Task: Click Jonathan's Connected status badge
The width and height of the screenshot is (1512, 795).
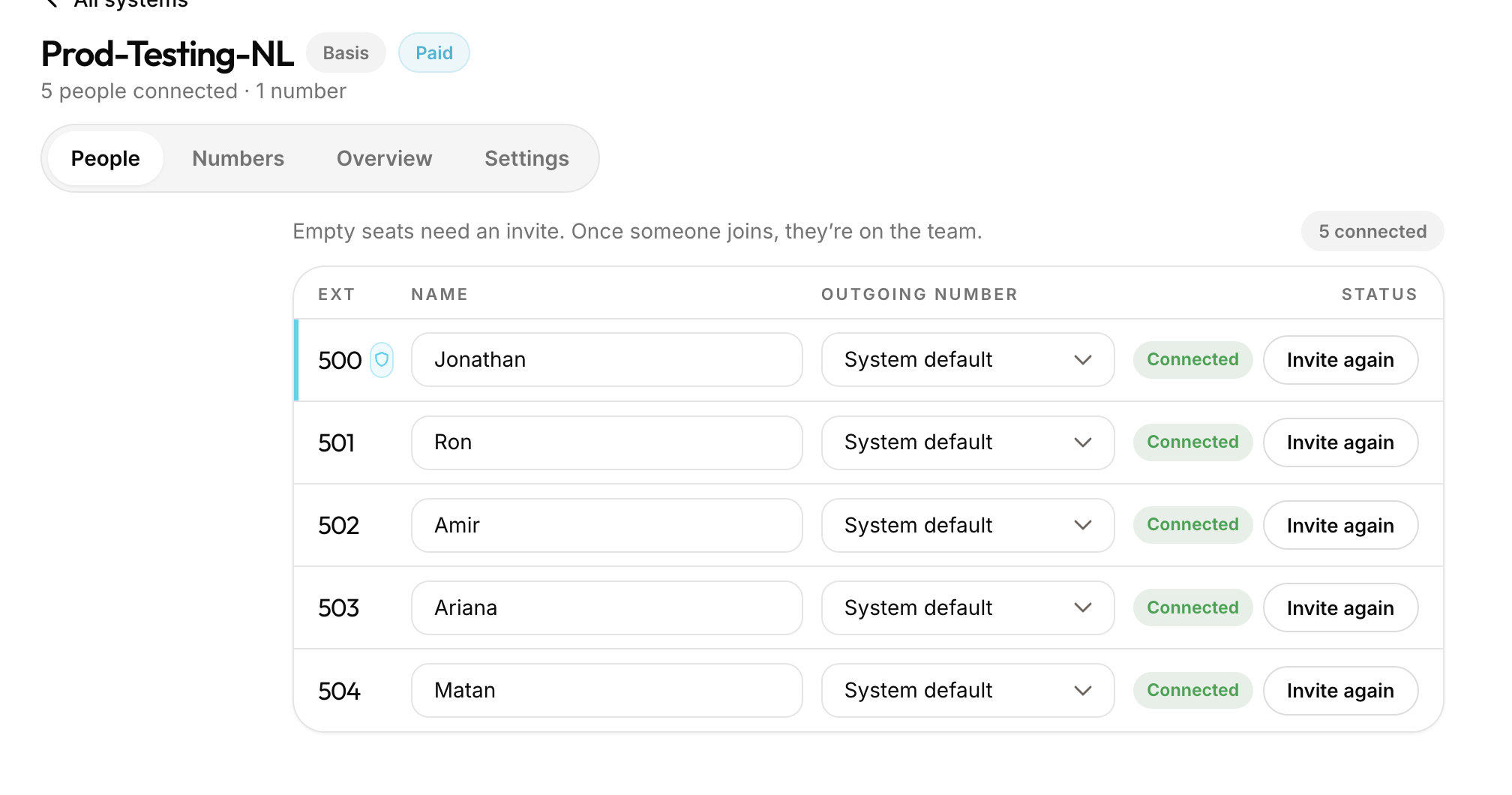Action: point(1192,360)
